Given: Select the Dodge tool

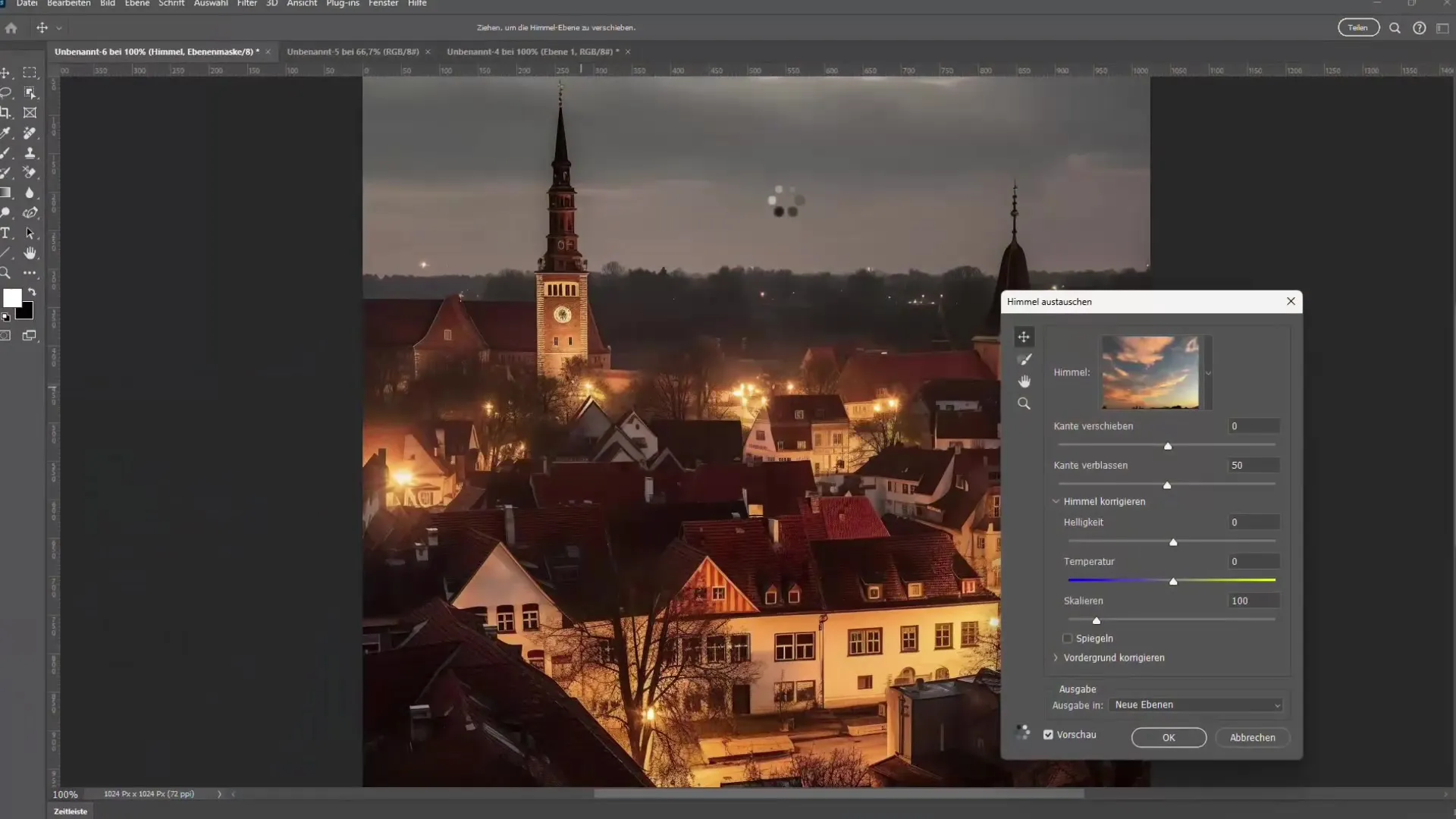Looking at the screenshot, I should [6, 213].
